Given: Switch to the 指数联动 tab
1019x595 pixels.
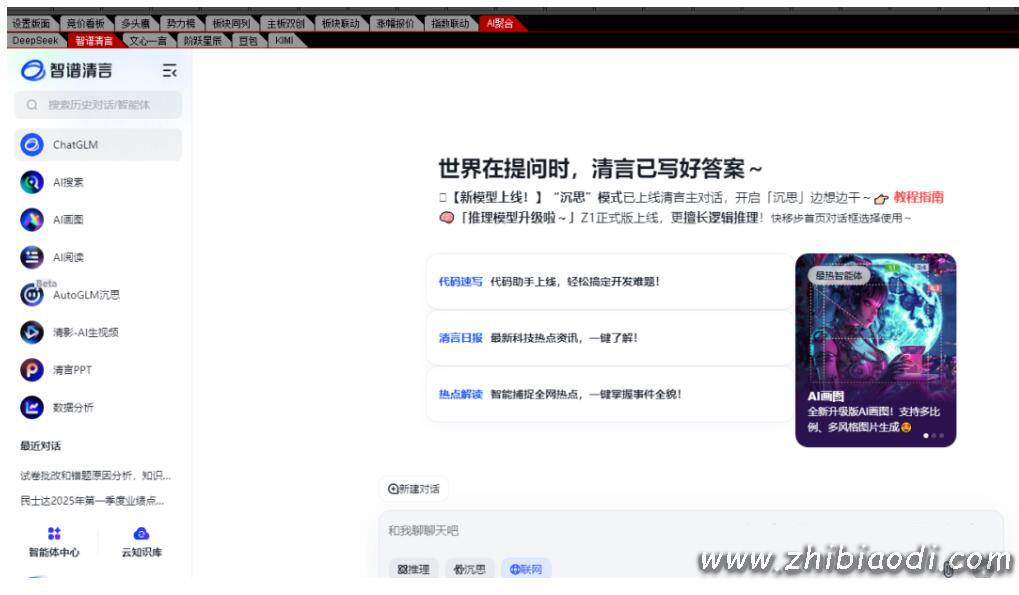Looking at the screenshot, I should click(450, 23).
